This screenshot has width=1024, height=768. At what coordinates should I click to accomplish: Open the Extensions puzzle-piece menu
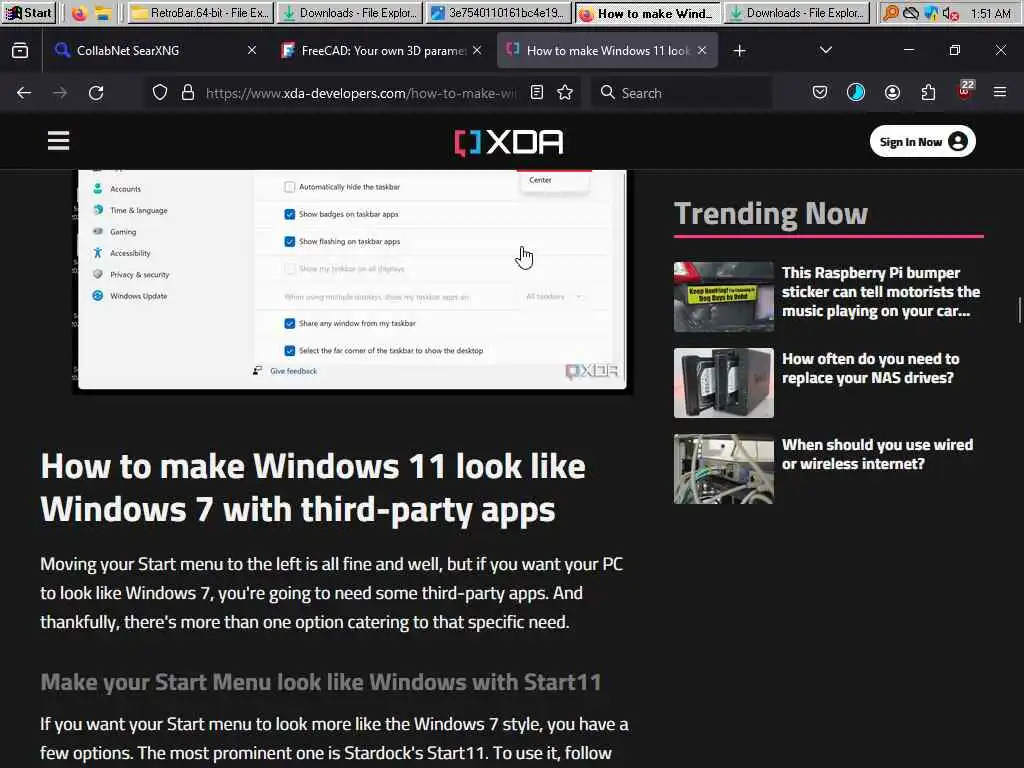(x=929, y=93)
